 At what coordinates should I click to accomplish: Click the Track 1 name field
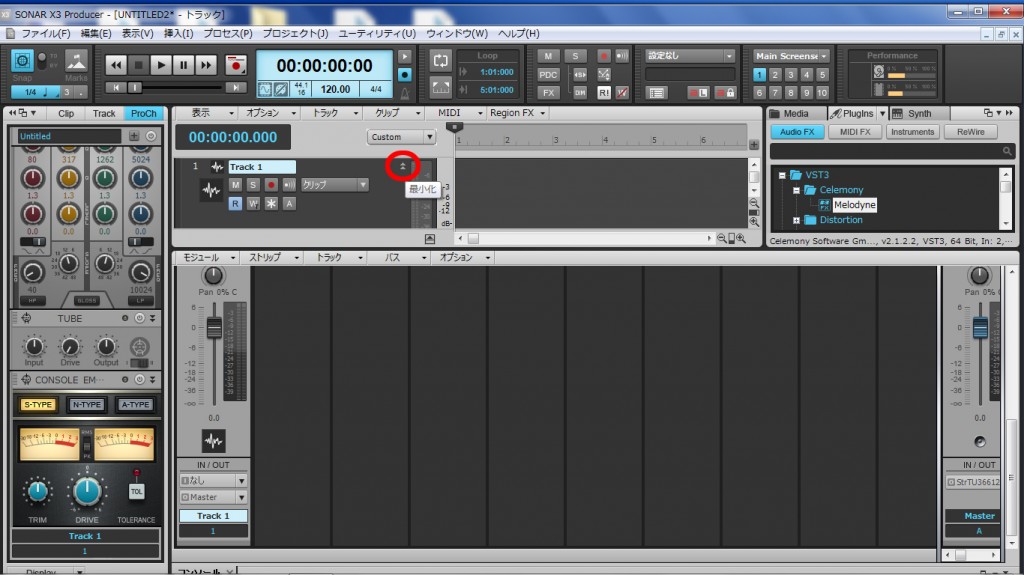(x=261, y=167)
